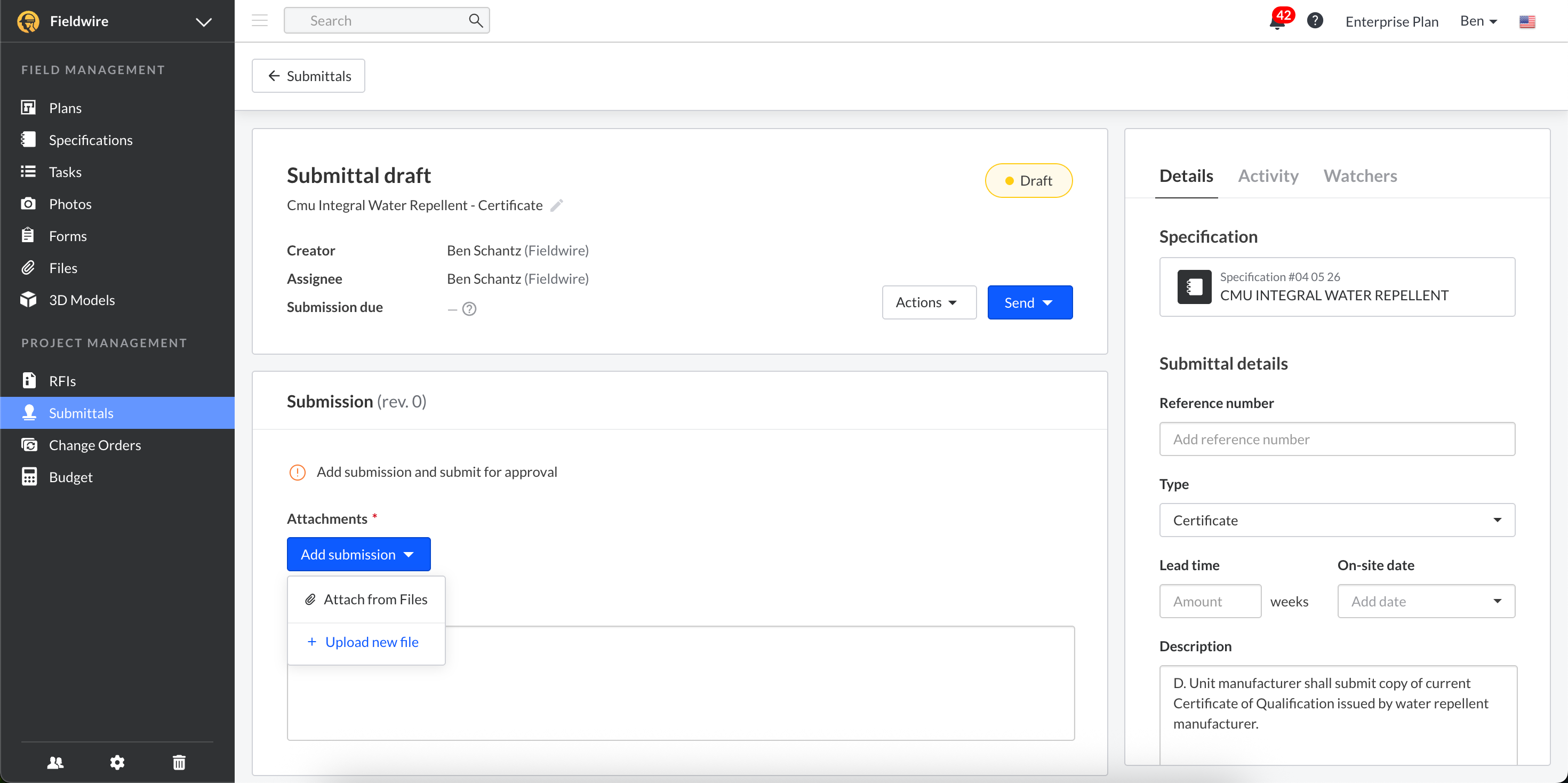Click the pencil icon to edit submittal title

[556, 206]
